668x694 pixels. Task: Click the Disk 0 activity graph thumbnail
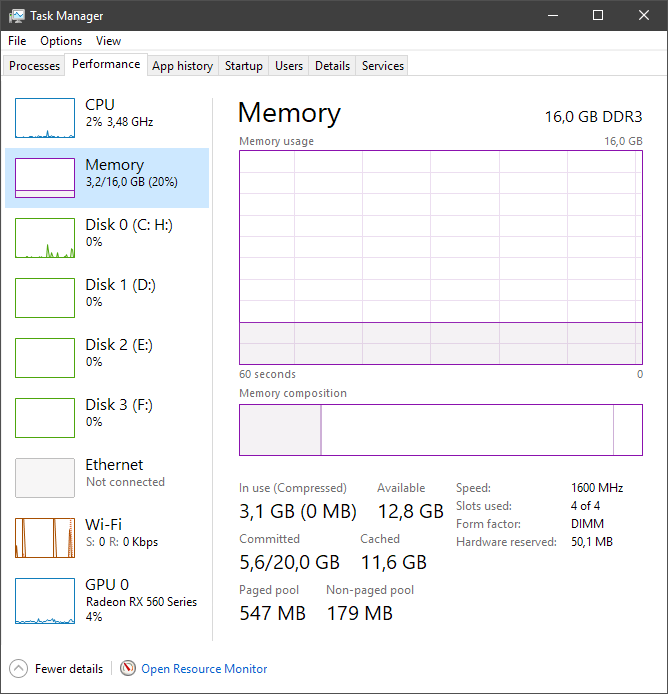tap(45, 238)
